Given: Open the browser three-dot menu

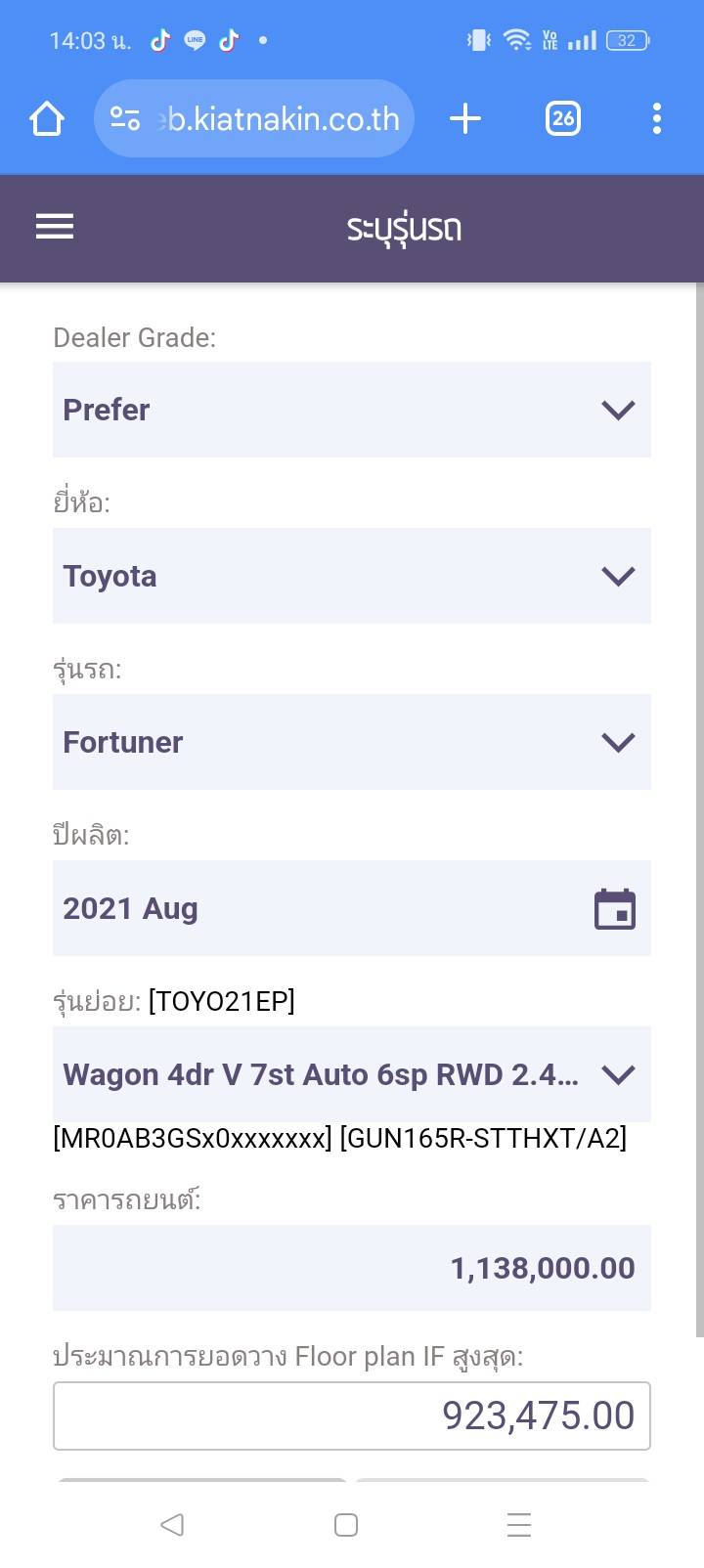Looking at the screenshot, I should [657, 119].
